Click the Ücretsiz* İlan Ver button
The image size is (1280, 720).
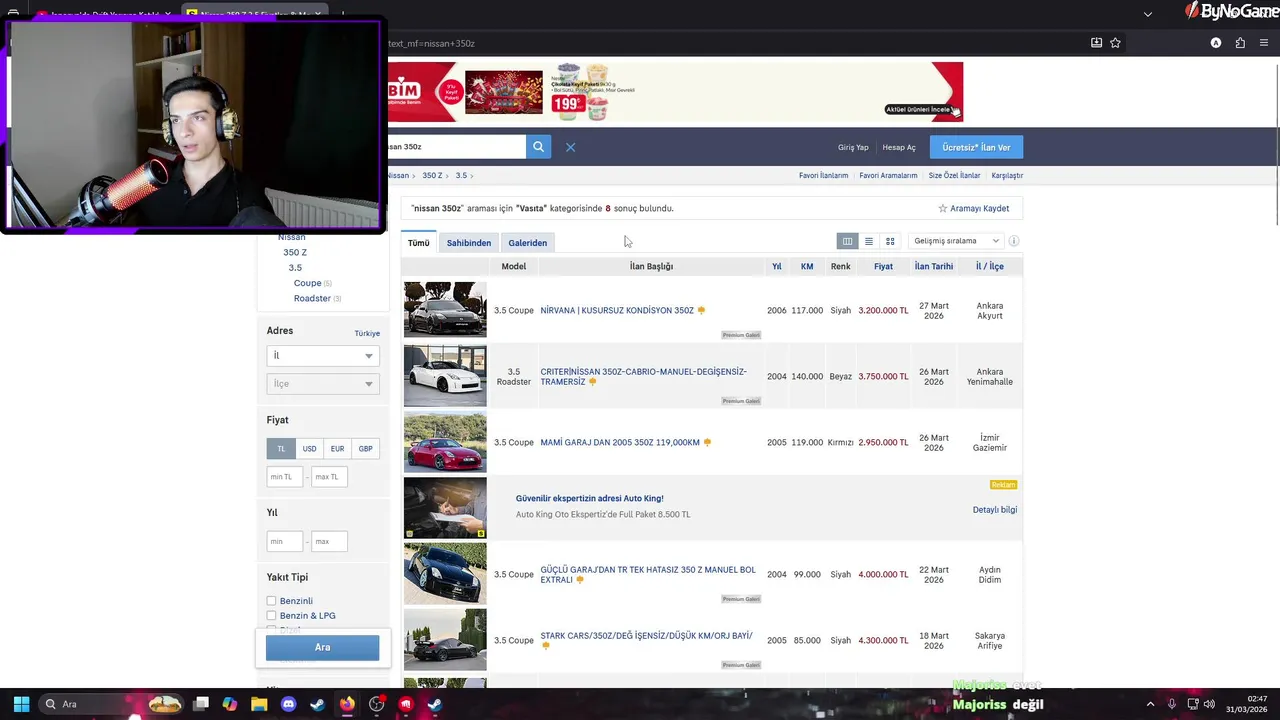tap(976, 147)
